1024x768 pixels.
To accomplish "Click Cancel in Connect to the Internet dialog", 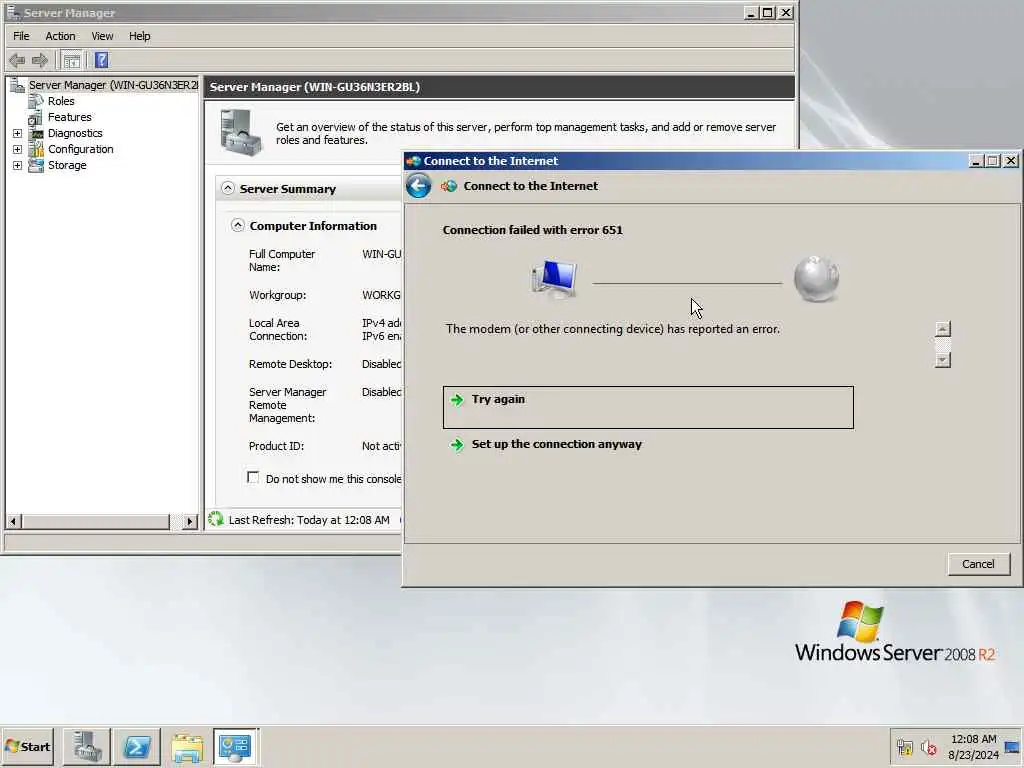I will pyautogui.click(x=978, y=564).
